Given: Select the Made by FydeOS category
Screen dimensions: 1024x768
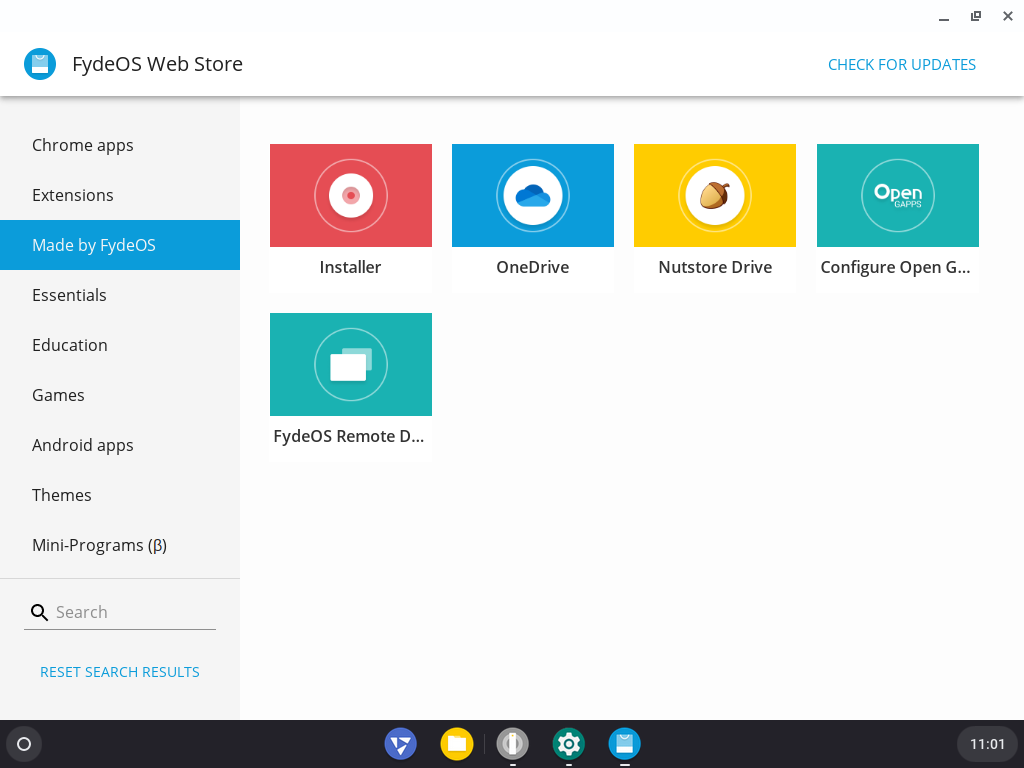Looking at the screenshot, I should point(120,245).
